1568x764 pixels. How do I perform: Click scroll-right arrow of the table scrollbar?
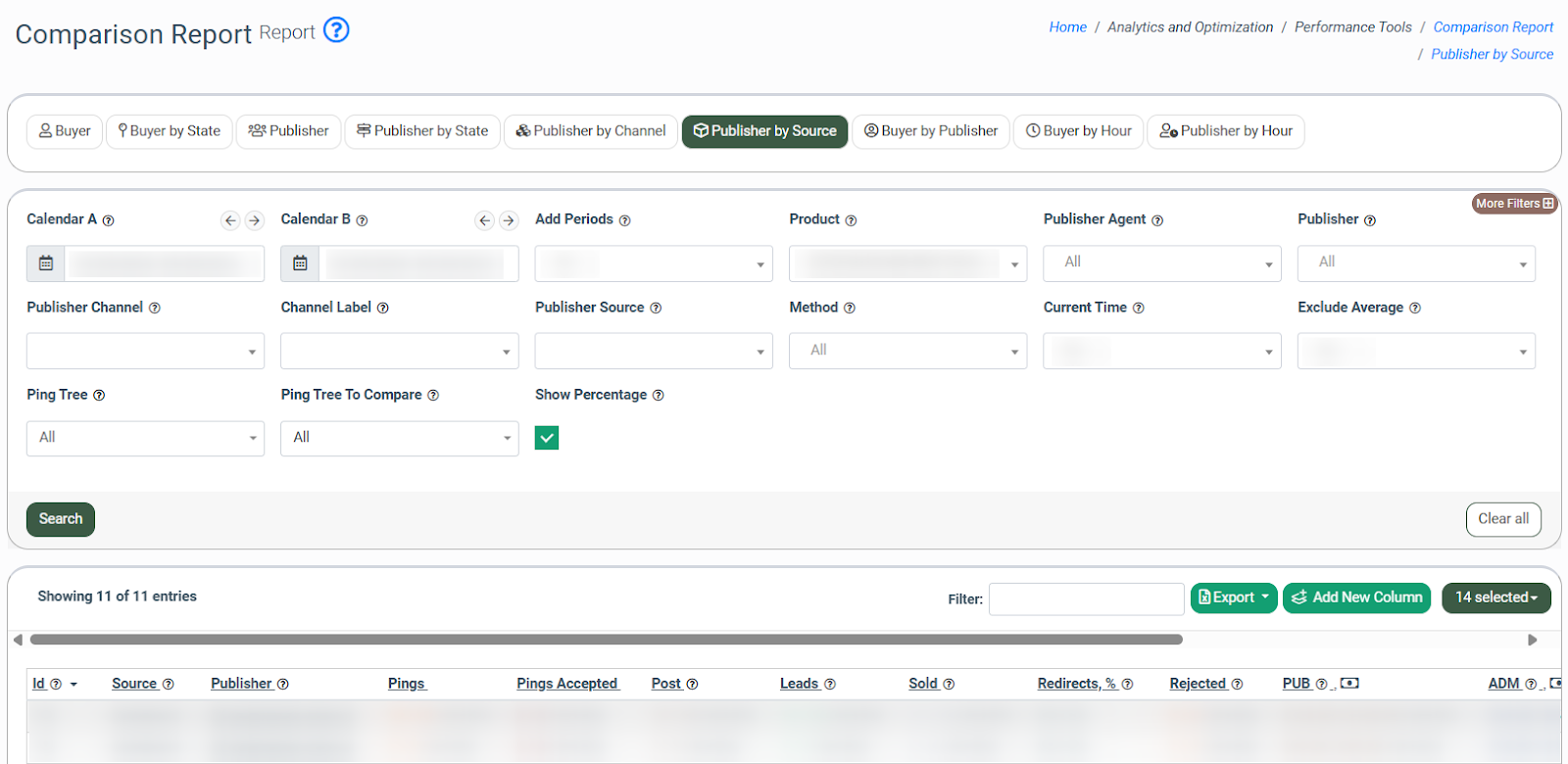(1533, 640)
